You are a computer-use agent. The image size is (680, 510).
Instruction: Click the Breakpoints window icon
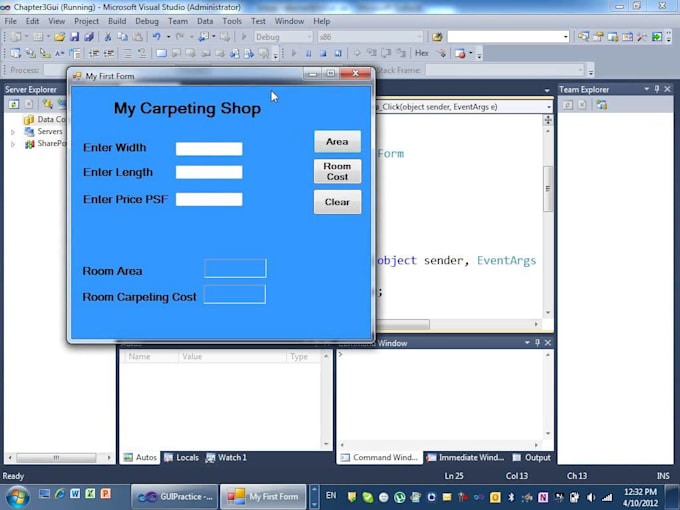pyautogui.click(x=460, y=53)
